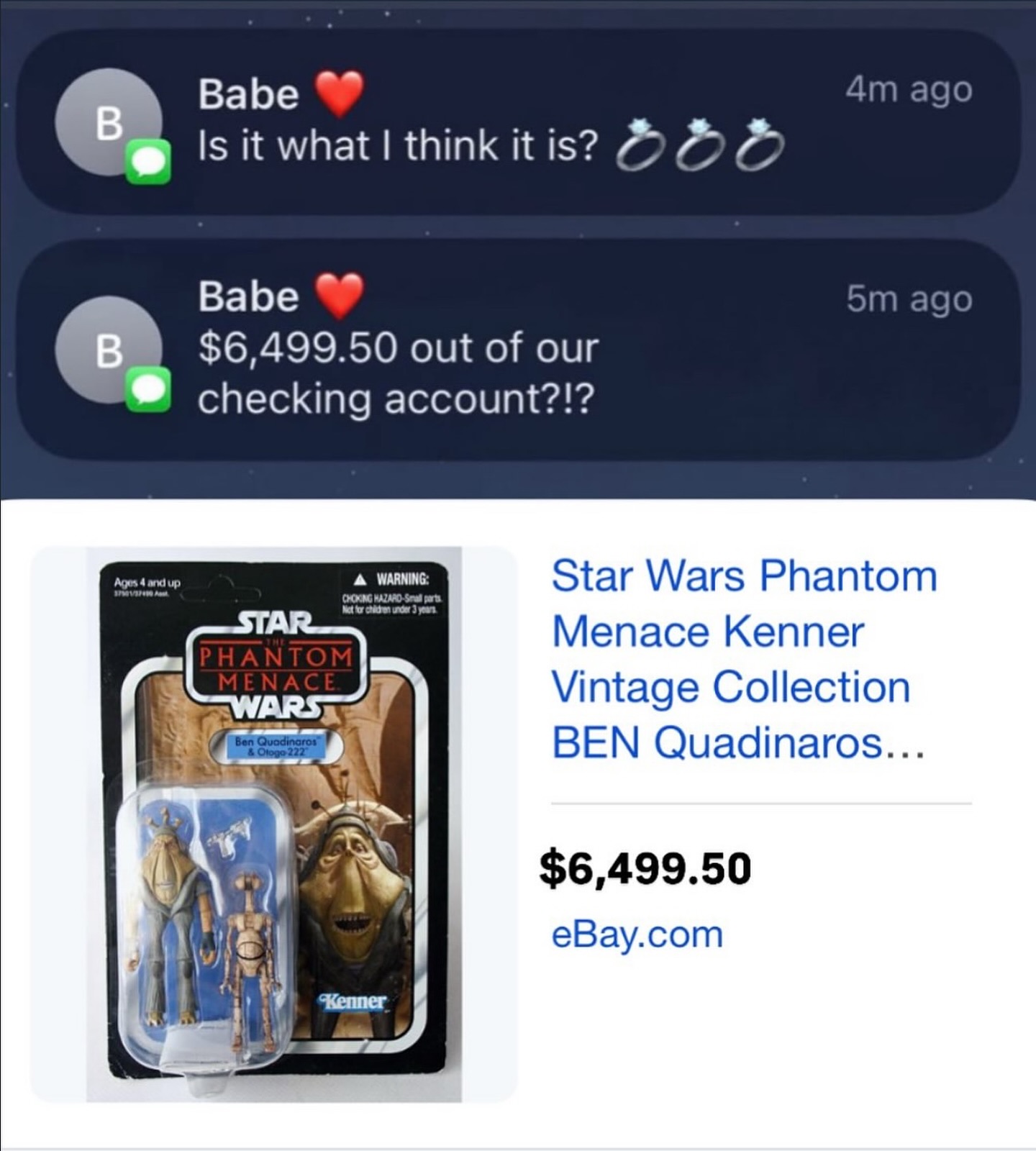1036x1151 pixels.
Task: Open the eBay.com seller link
Action: (637, 934)
